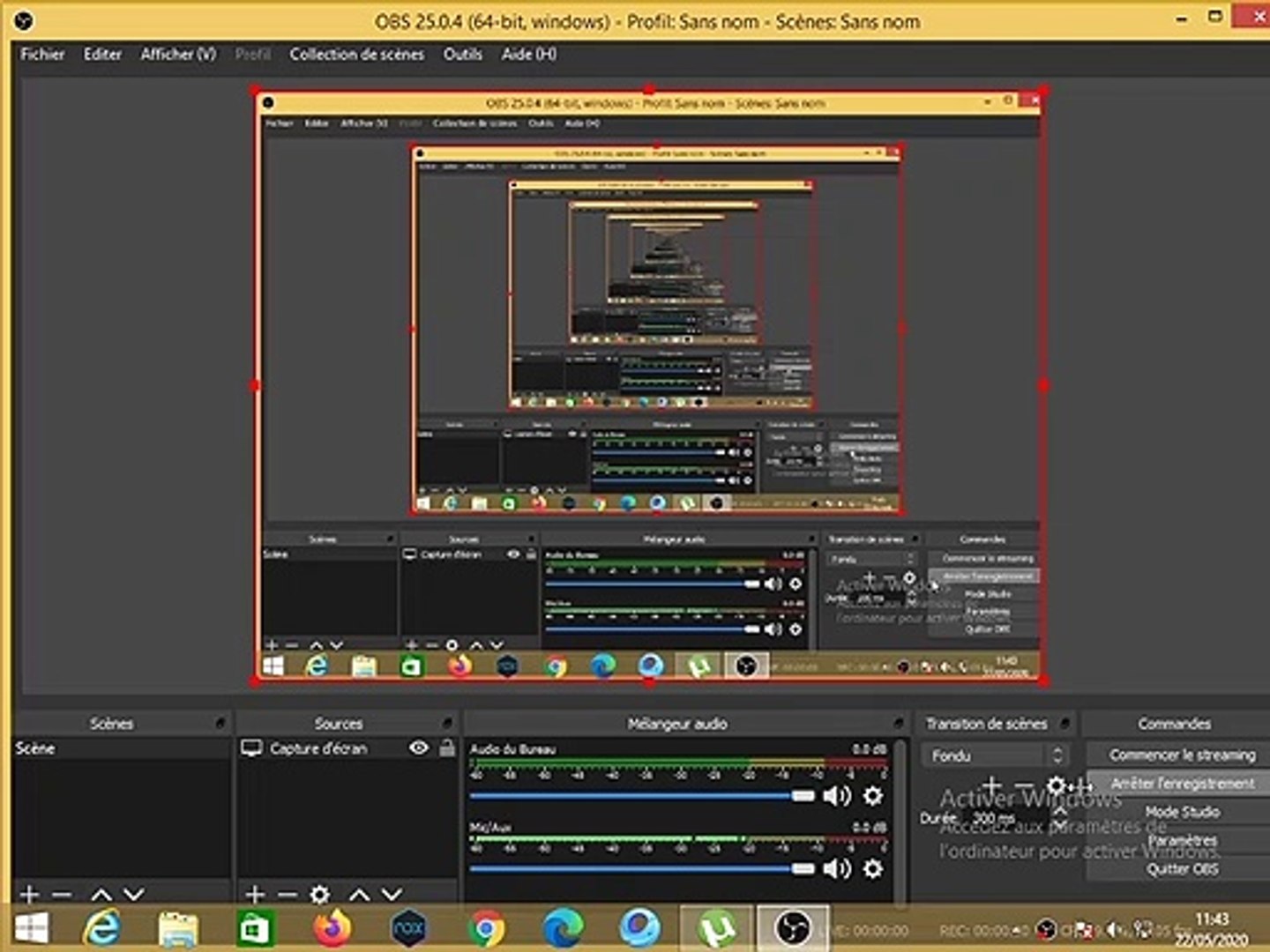Open the Outils menu
Screen dimensions: 1270x952
tap(462, 54)
